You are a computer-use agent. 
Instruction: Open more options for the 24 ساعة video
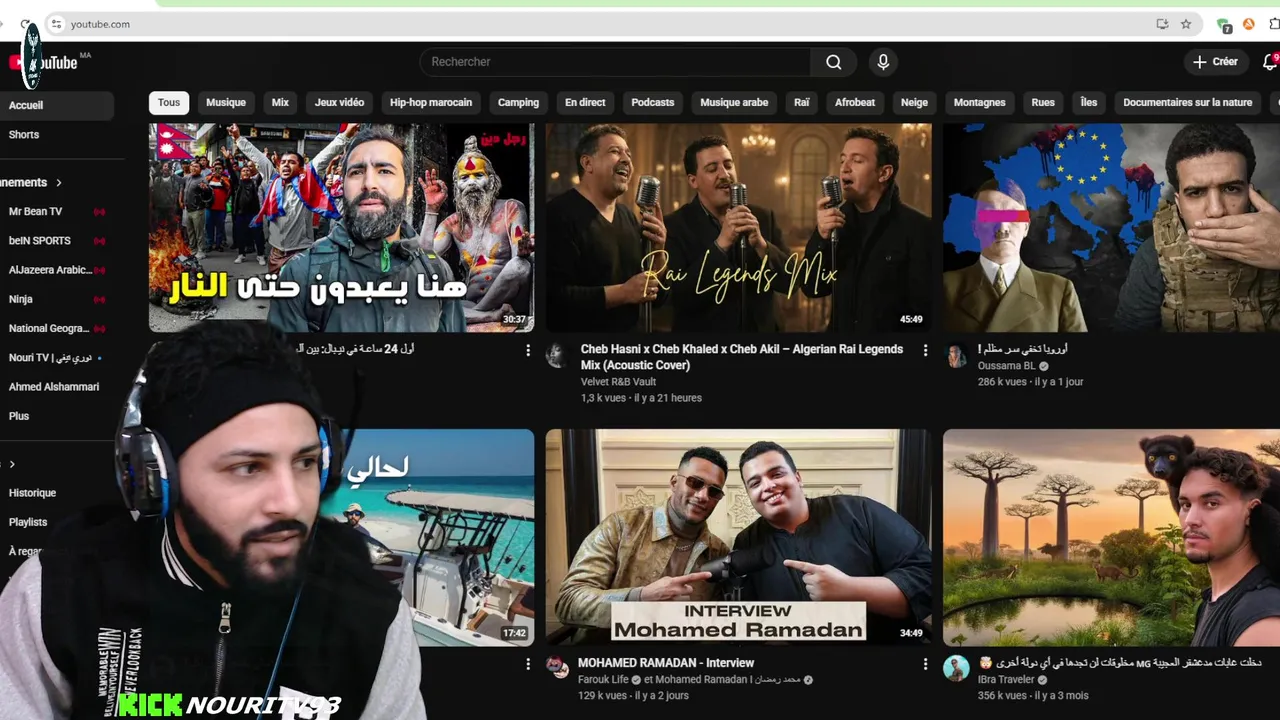[528, 350]
